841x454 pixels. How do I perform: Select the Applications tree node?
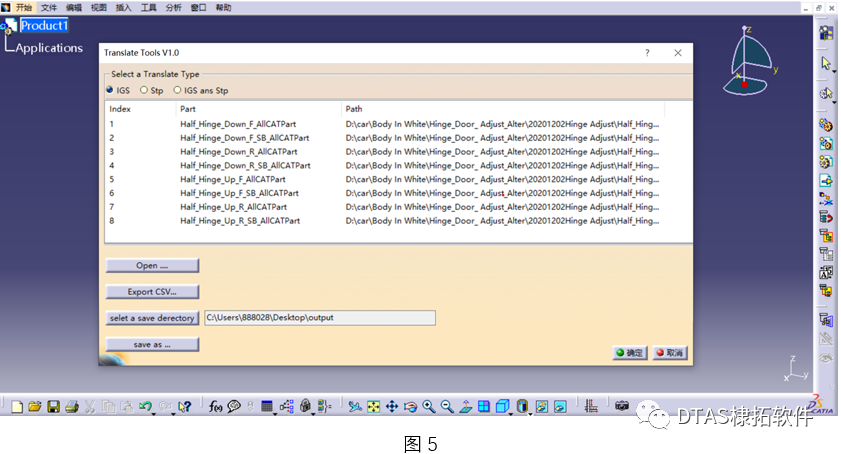(49, 48)
